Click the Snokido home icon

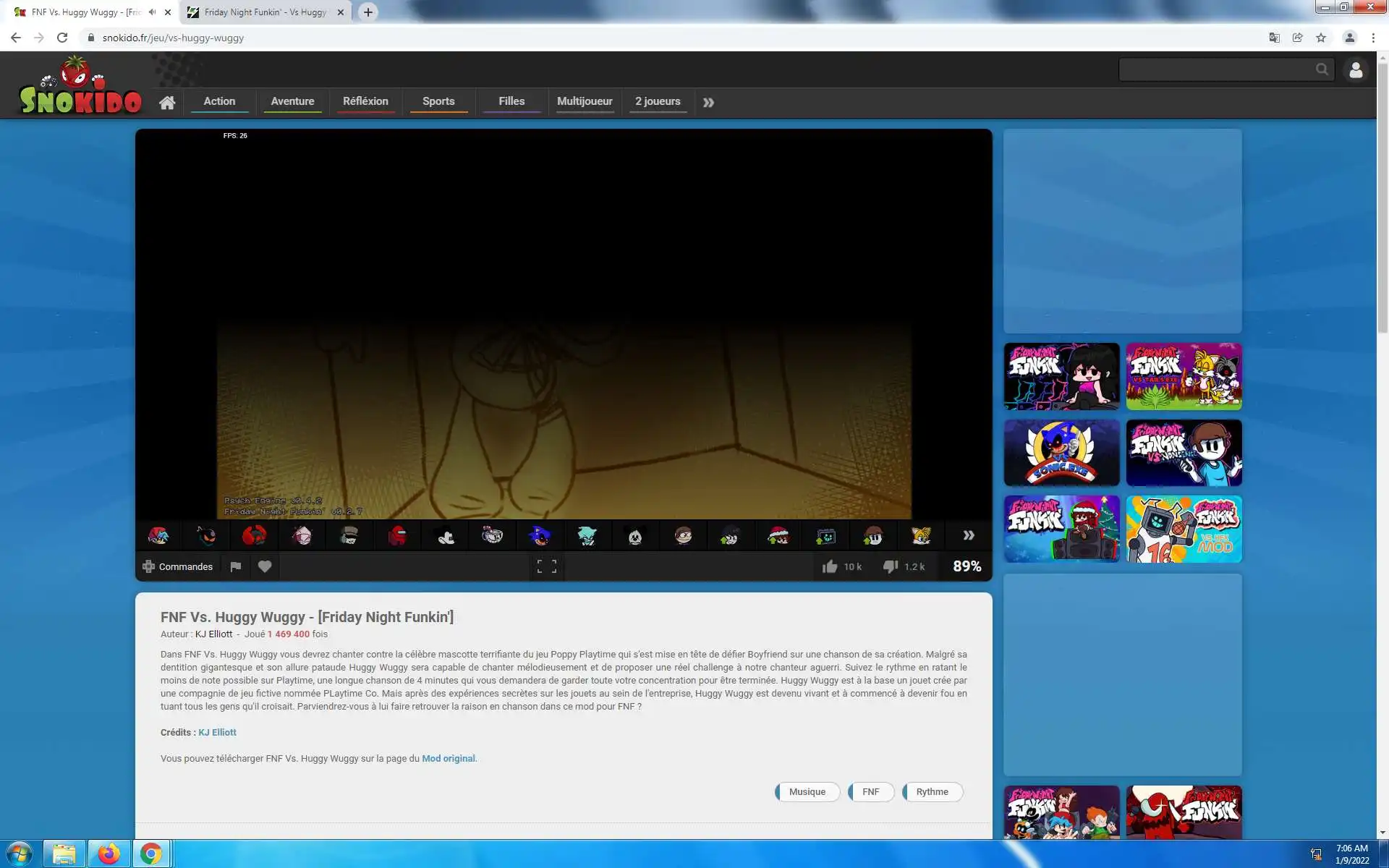(x=167, y=102)
